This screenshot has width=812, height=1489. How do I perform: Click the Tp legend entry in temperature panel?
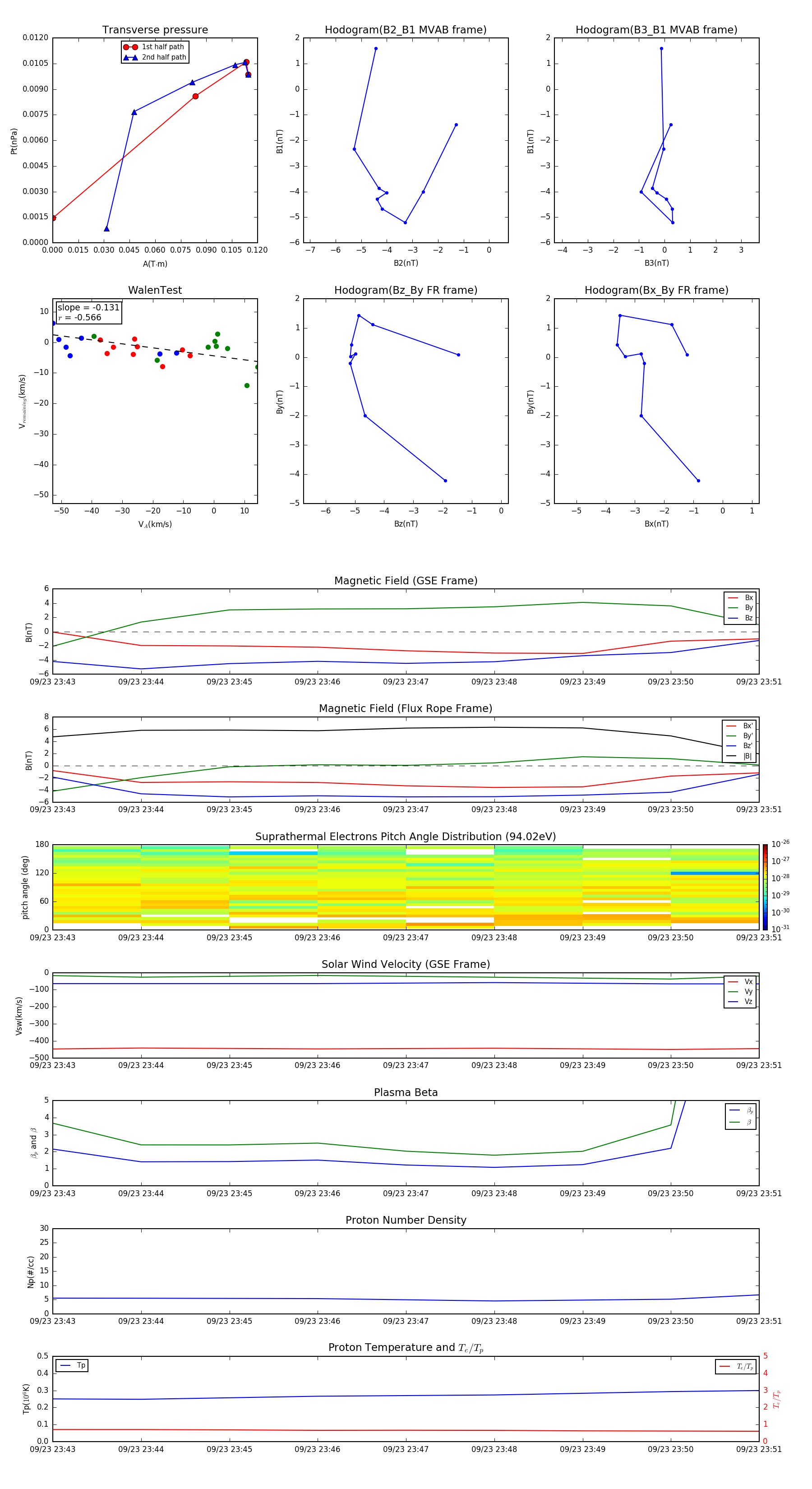click(72, 1365)
